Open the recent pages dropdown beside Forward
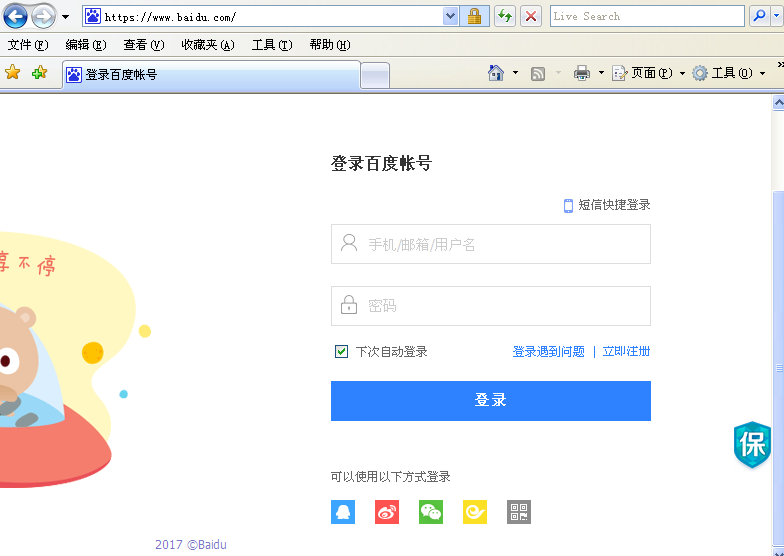The image size is (784, 556). (66, 17)
